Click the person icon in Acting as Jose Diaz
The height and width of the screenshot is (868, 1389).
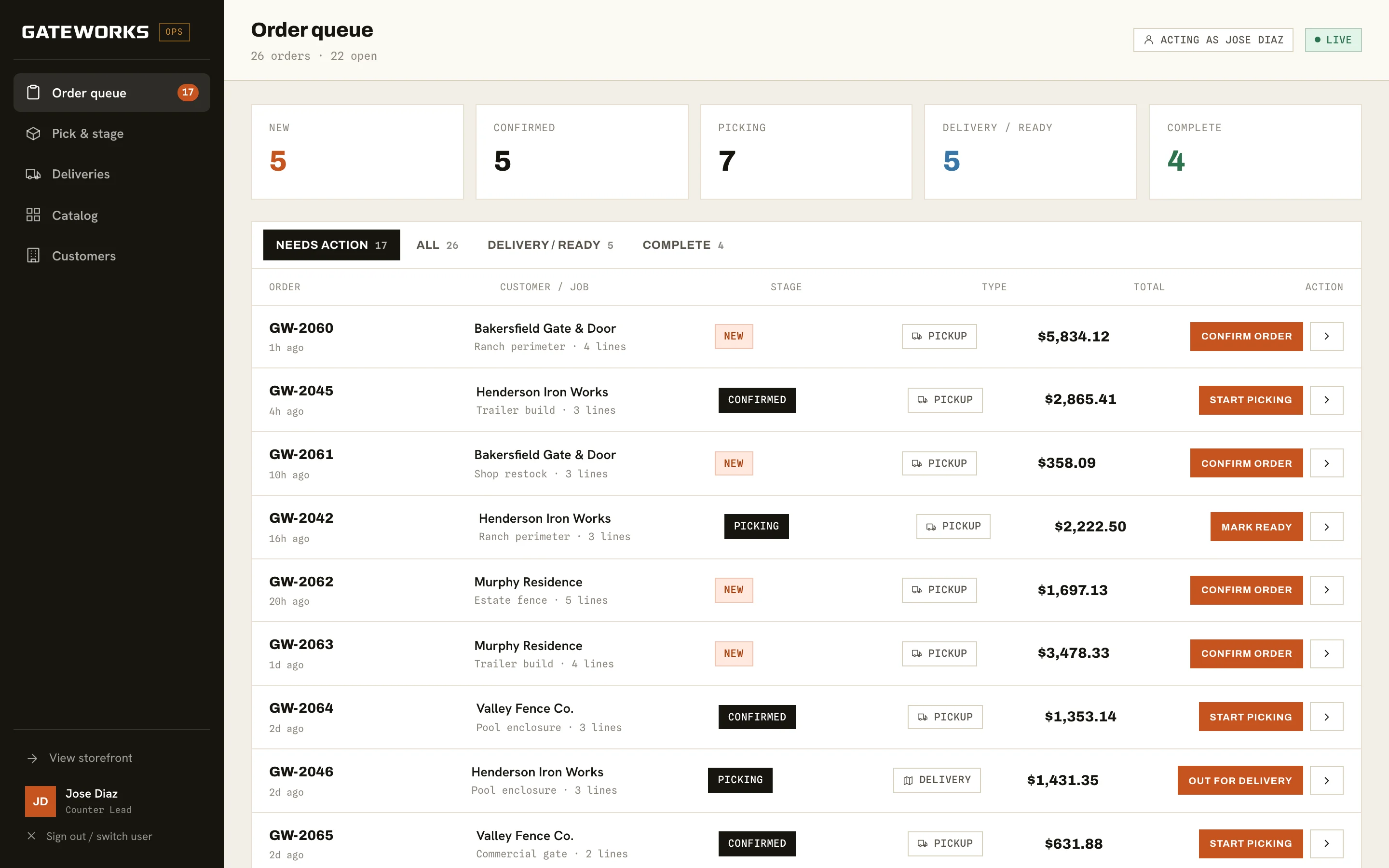[1148, 40]
